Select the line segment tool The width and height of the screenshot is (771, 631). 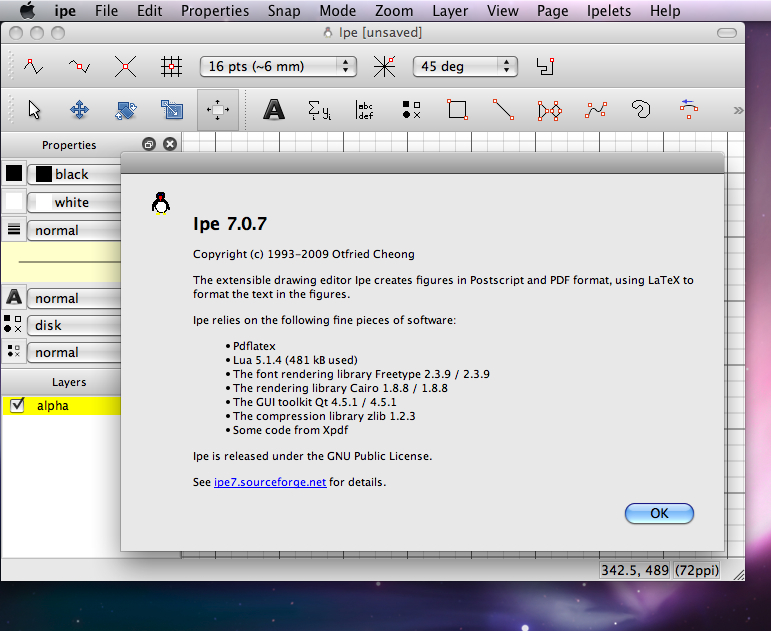pos(504,110)
